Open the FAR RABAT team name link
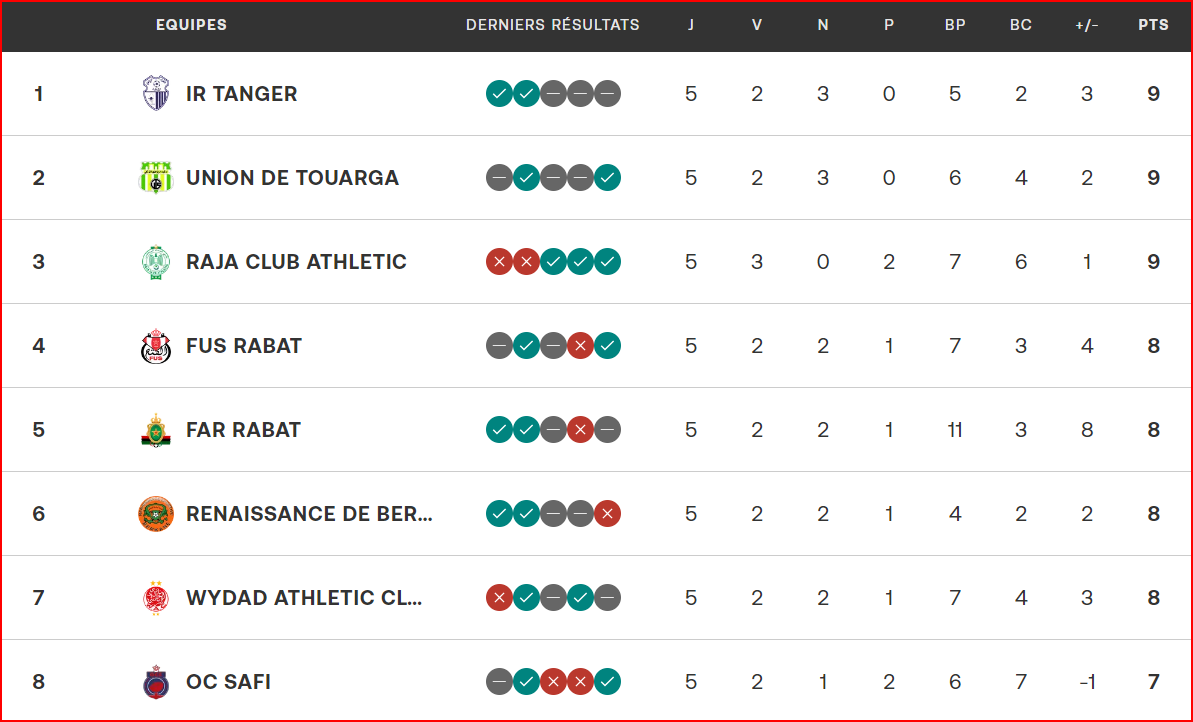Viewport: 1193px width, 722px height. tap(243, 430)
